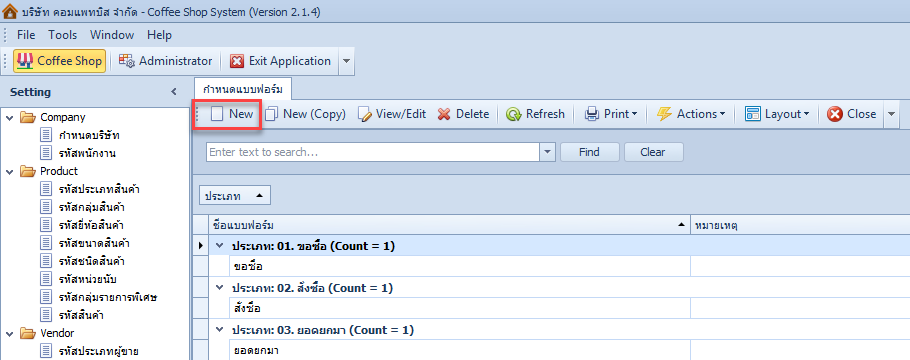Click the หมายเหตุ column header
The width and height of the screenshot is (910, 360).
pos(800,225)
